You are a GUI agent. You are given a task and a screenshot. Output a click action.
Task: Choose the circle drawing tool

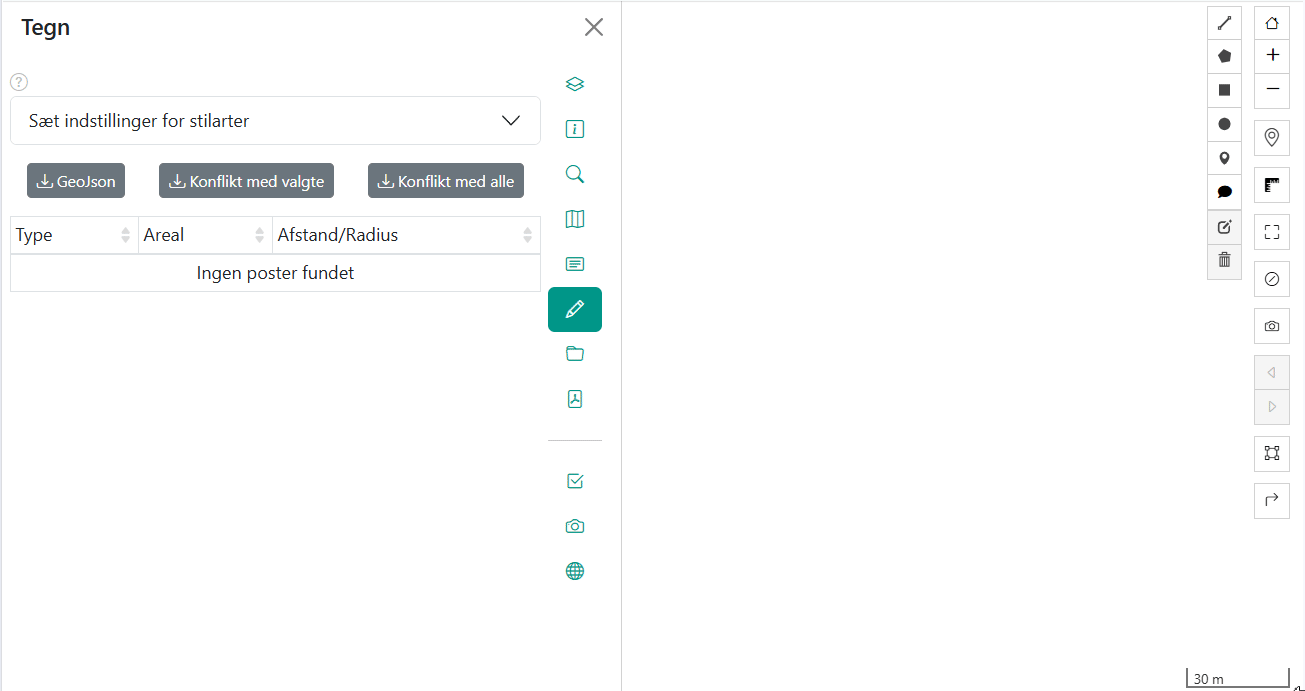(1224, 124)
